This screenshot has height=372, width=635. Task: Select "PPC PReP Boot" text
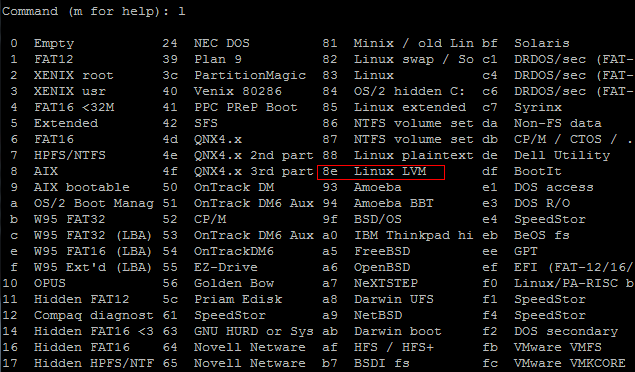[246, 107]
